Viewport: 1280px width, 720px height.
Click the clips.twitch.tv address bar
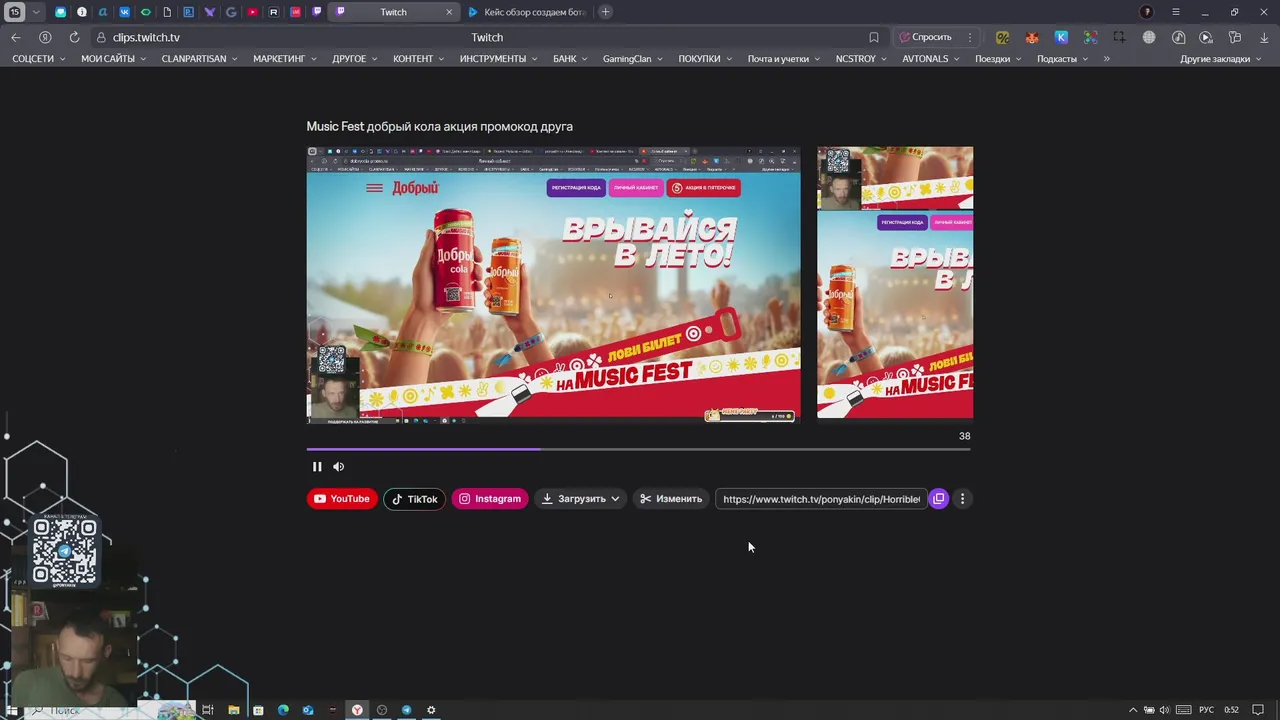[x=485, y=37]
